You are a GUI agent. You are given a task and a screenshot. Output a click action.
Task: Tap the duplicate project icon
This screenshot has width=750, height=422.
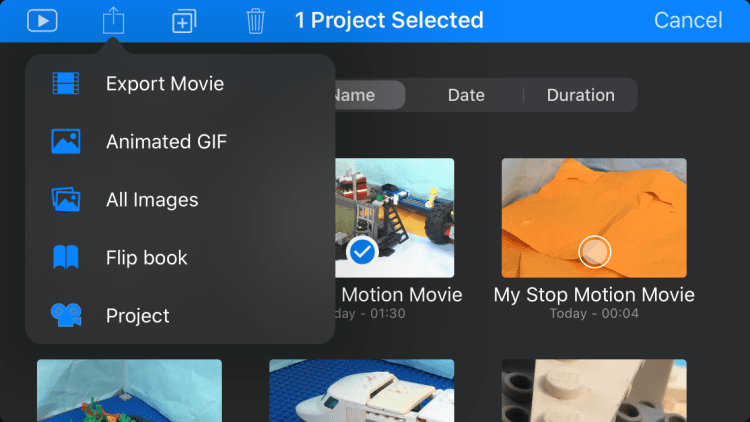pos(184,21)
